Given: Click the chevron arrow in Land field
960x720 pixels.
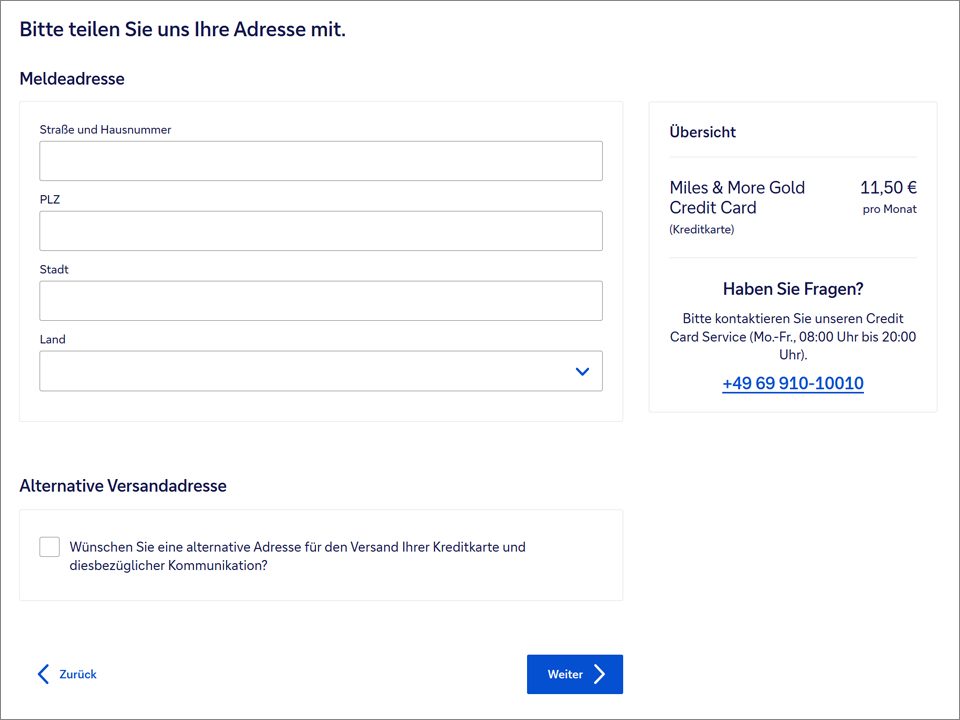Looking at the screenshot, I should coord(582,371).
